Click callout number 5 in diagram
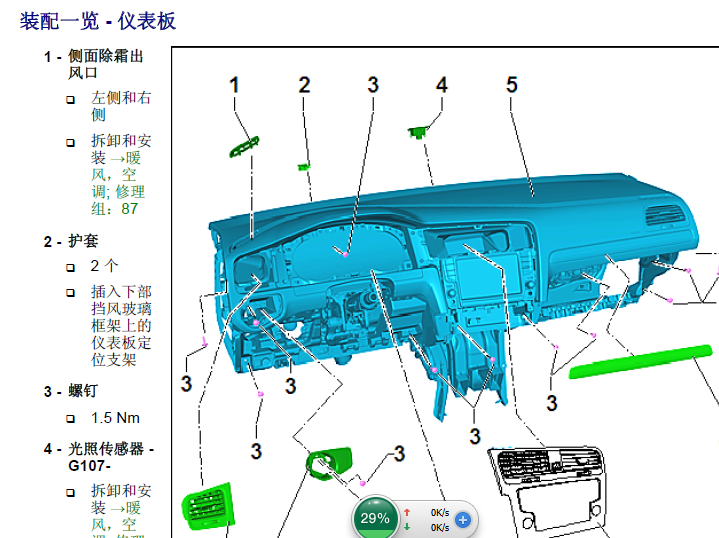 (512, 85)
